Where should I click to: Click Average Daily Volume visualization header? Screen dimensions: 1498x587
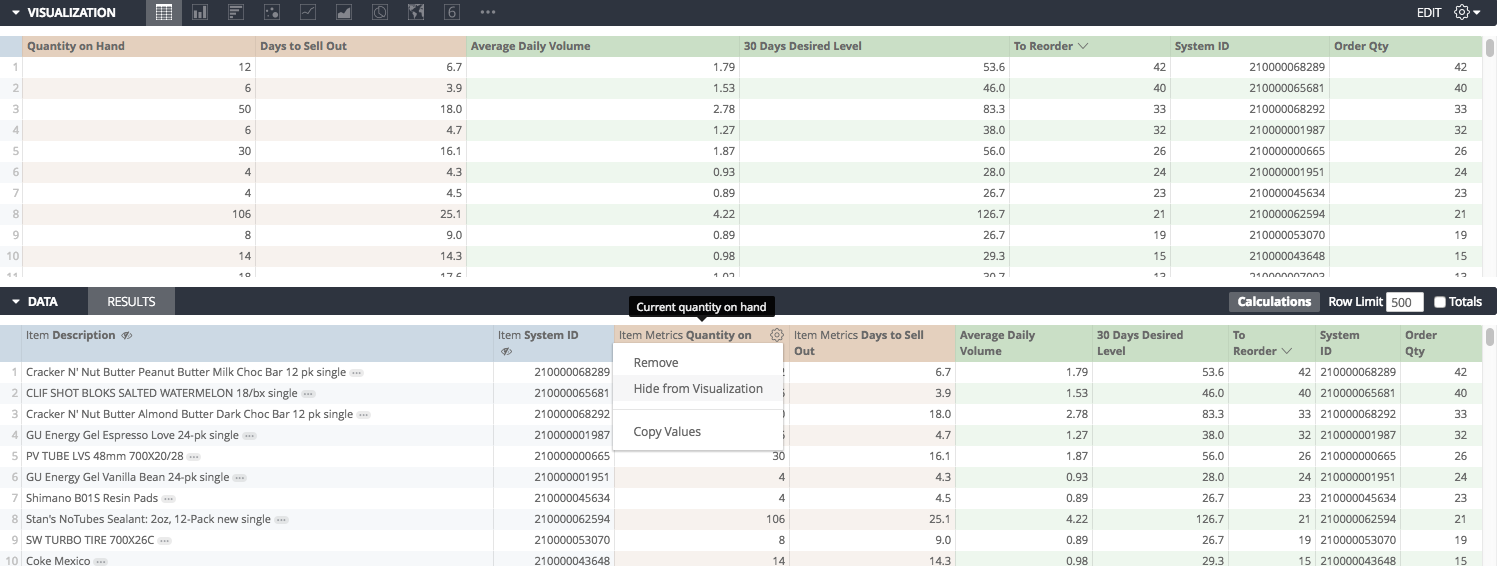coord(603,46)
